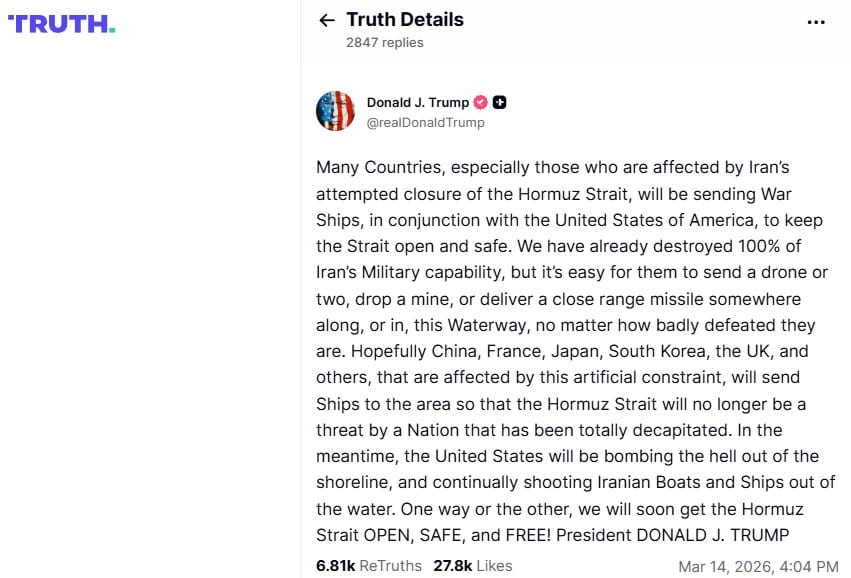Viewport: 851px width, 578px height.
Task: Click the @realDonaldTrump handle
Action: (425, 122)
